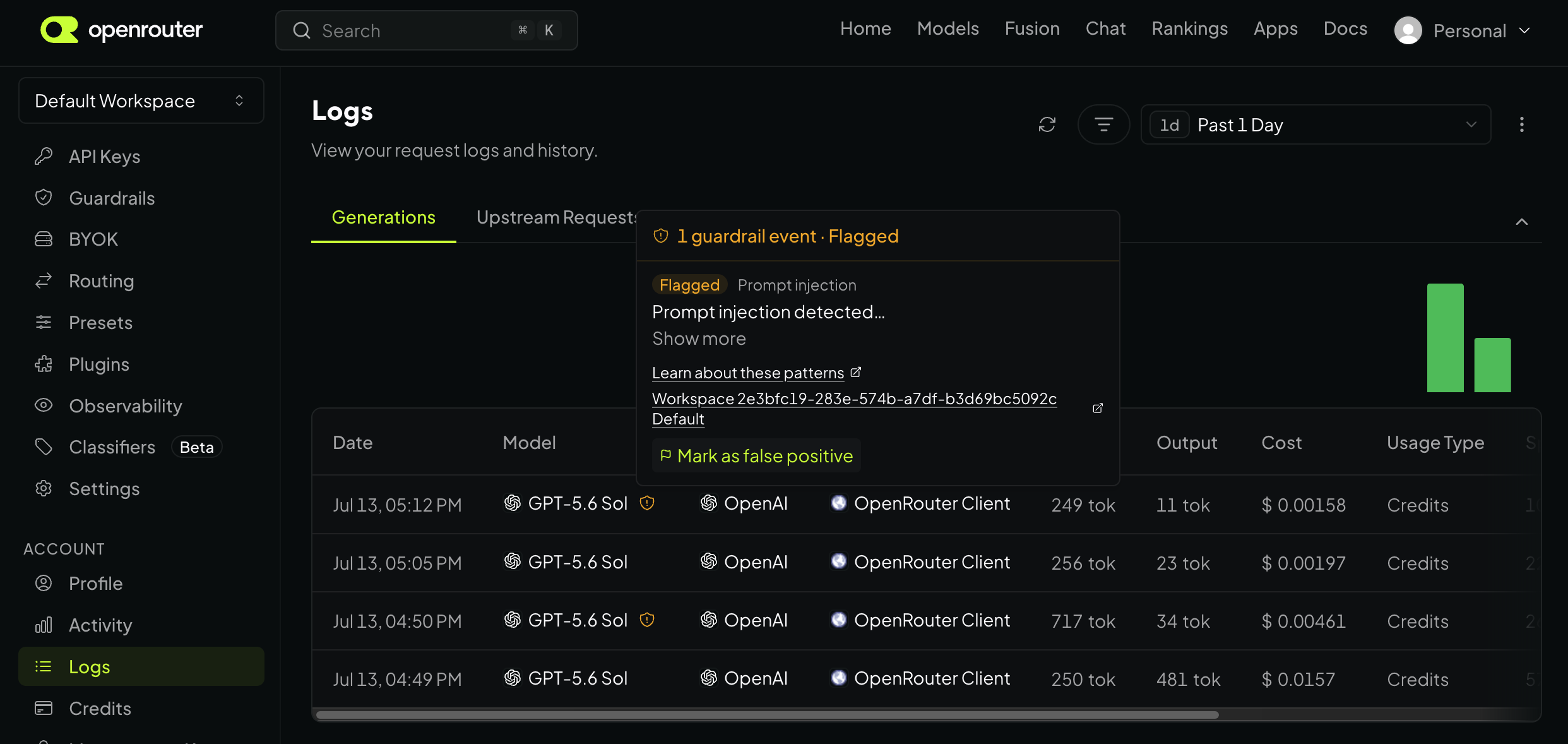The width and height of the screenshot is (1568, 744).
Task: Collapse the chart with the chevron-up
Action: tap(1522, 222)
